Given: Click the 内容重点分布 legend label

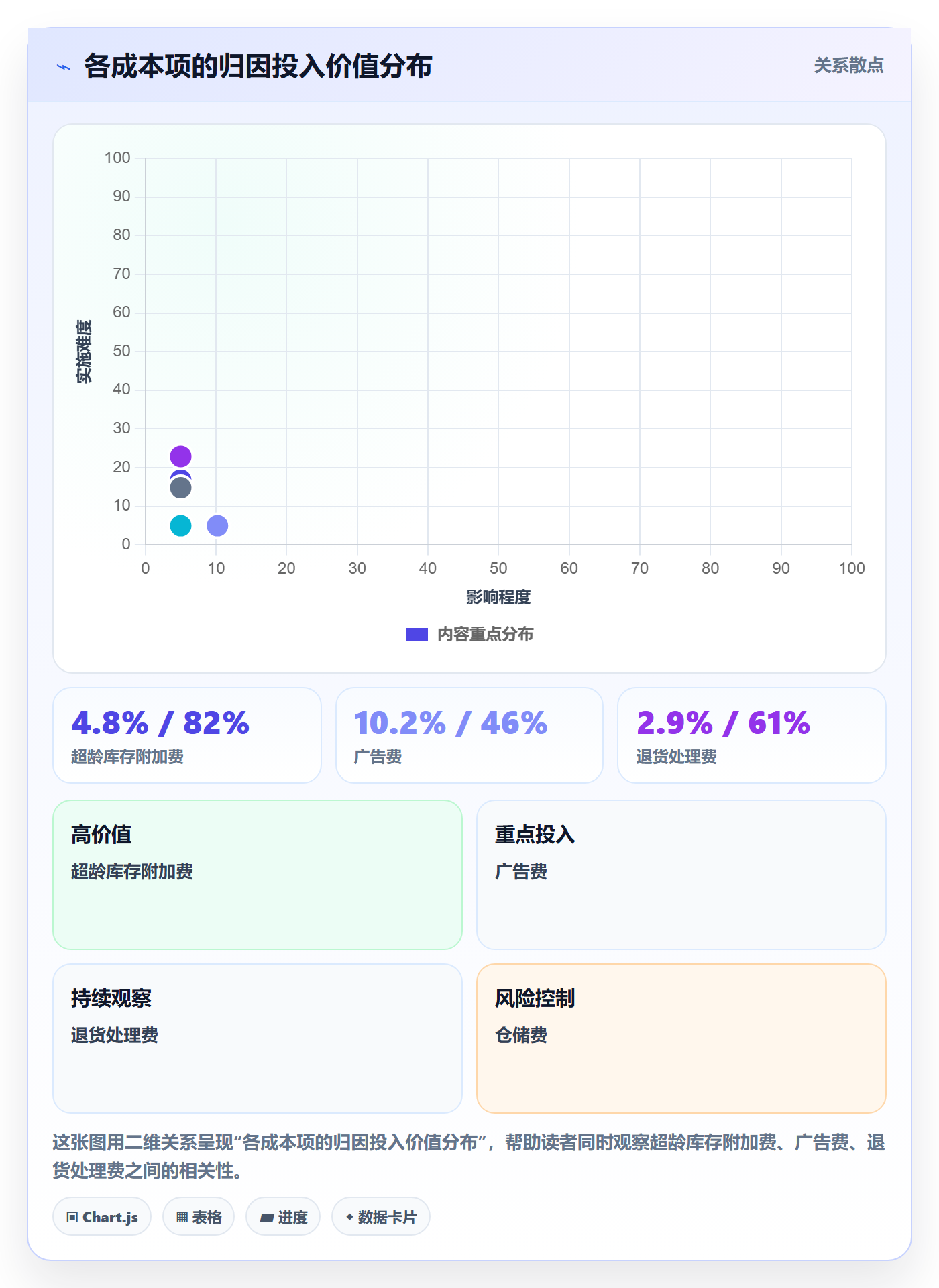Looking at the screenshot, I should pyautogui.click(x=486, y=635).
